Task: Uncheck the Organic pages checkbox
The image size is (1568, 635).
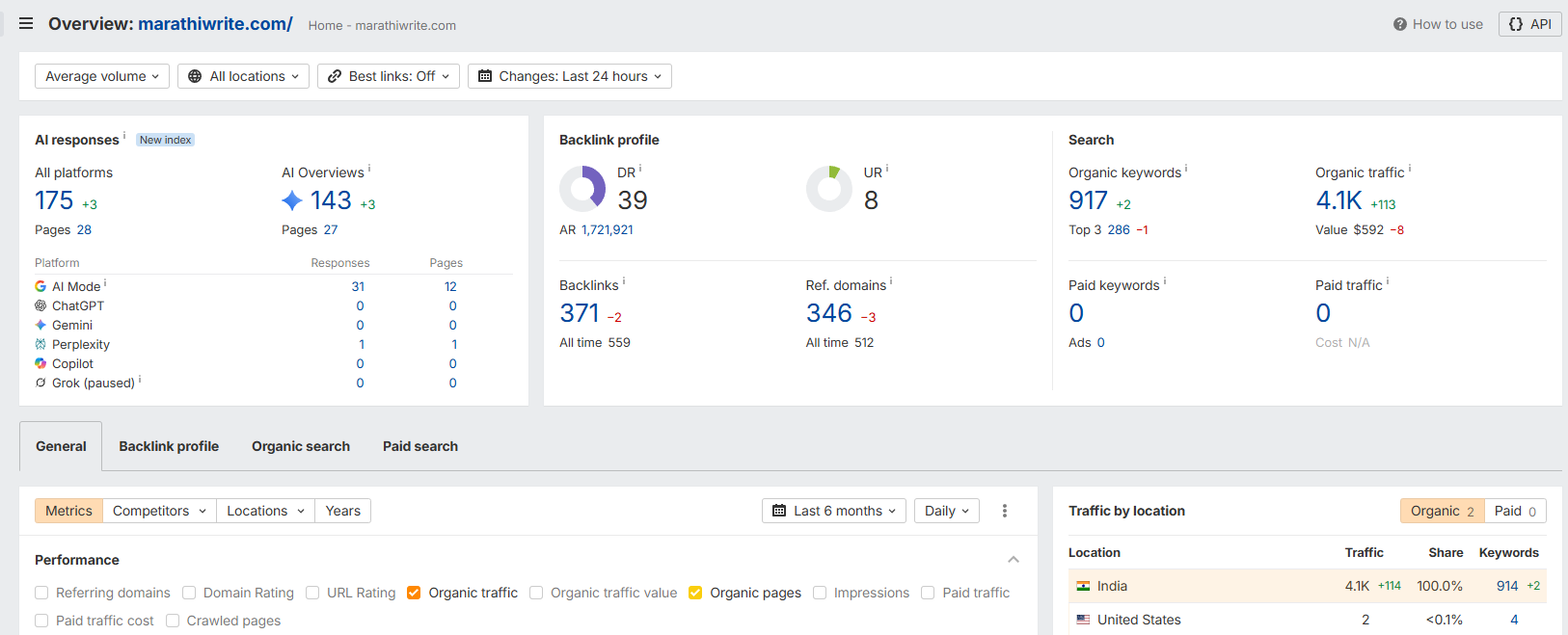Action: click(x=695, y=593)
